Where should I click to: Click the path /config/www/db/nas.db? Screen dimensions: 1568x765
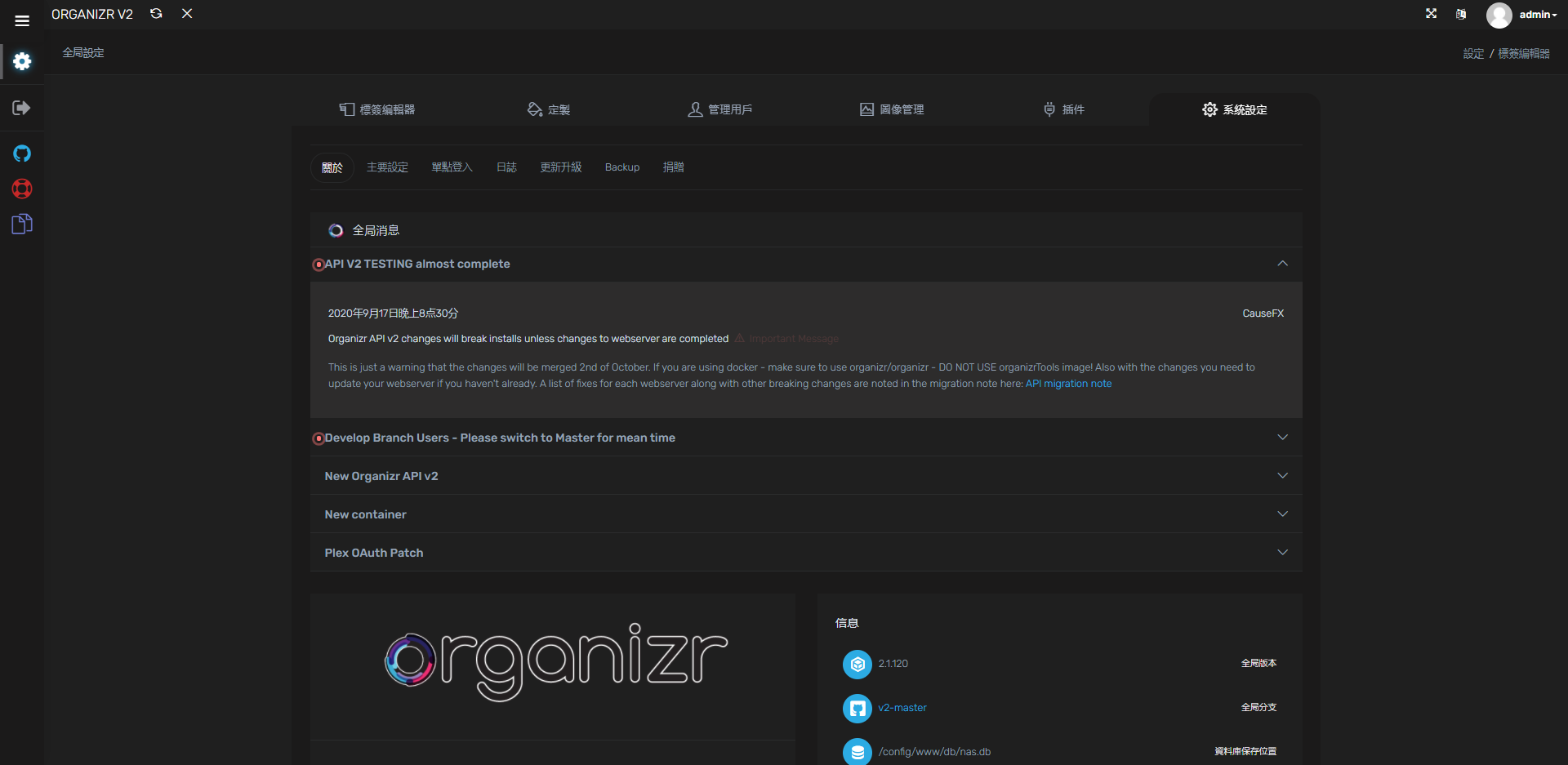pyautogui.click(x=935, y=752)
